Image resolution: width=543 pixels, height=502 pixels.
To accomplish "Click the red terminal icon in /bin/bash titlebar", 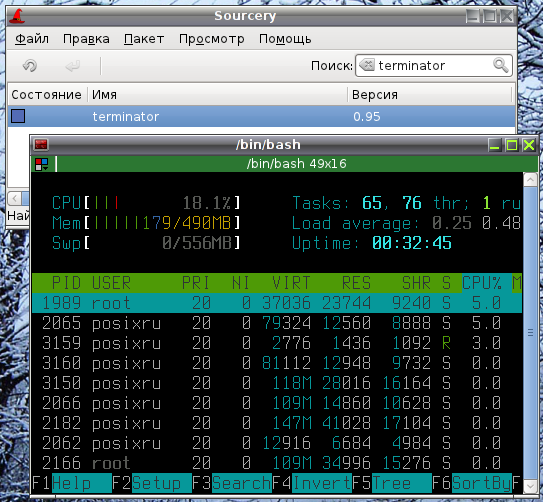I will tap(41, 144).
